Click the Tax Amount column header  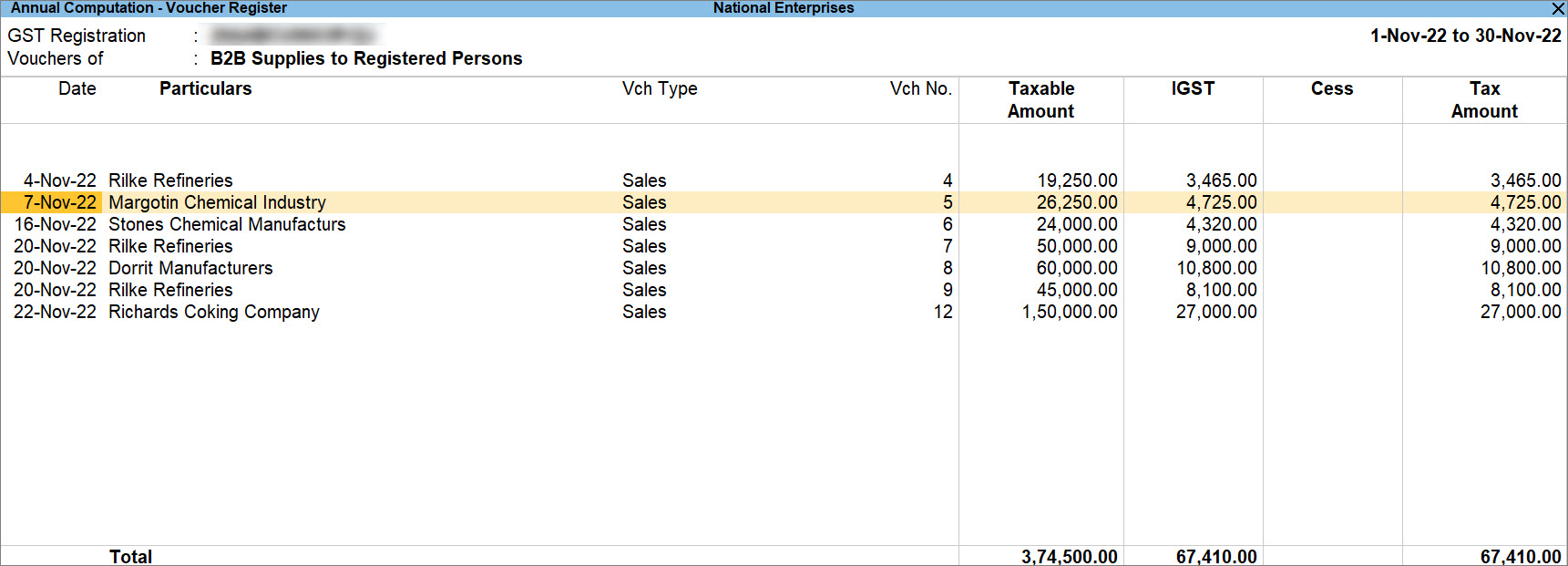click(1485, 100)
